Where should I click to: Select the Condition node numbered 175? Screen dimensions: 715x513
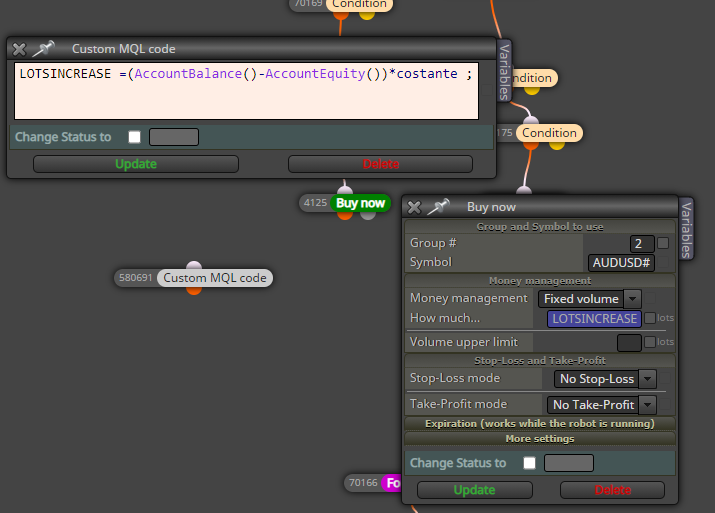coord(549,133)
